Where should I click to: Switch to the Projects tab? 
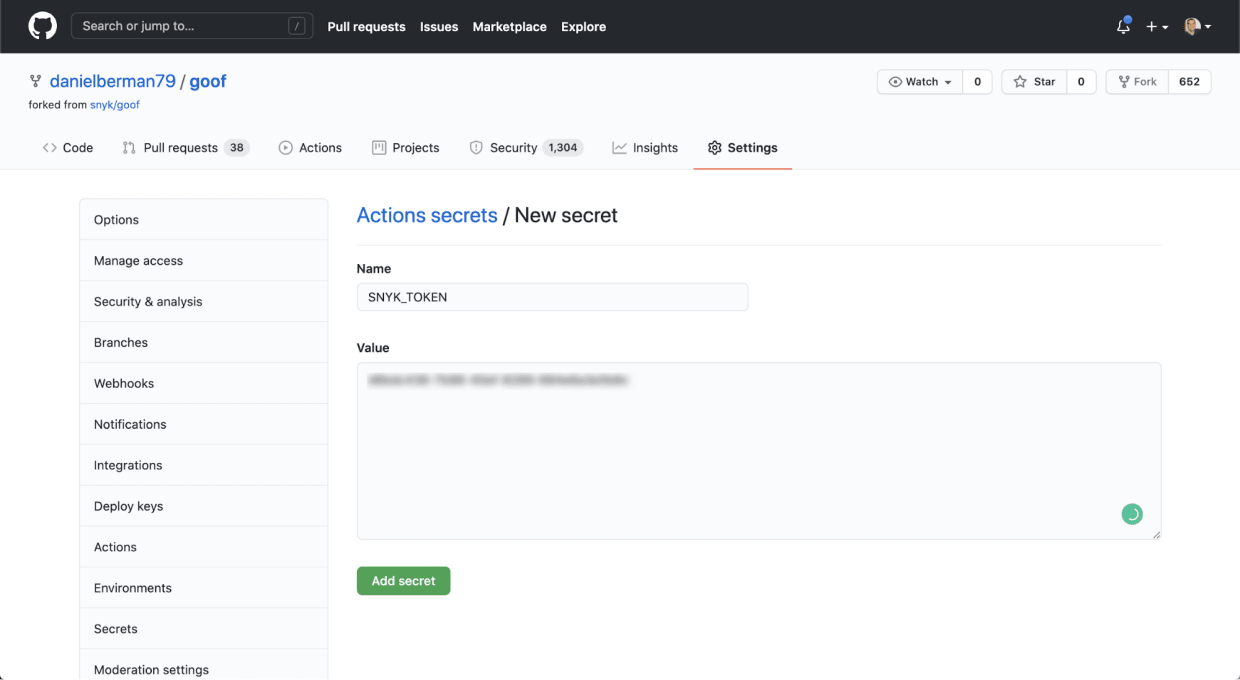click(x=405, y=148)
